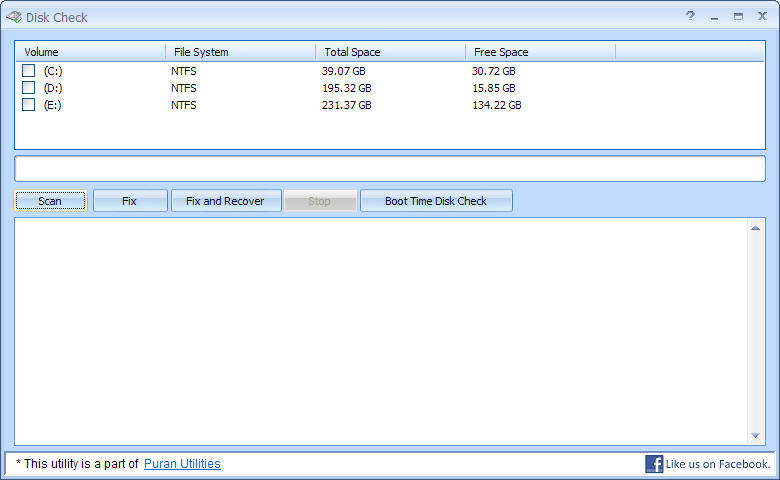
Task: Close the Disk Check window
Action: pyautogui.click(x=762, y=17)
